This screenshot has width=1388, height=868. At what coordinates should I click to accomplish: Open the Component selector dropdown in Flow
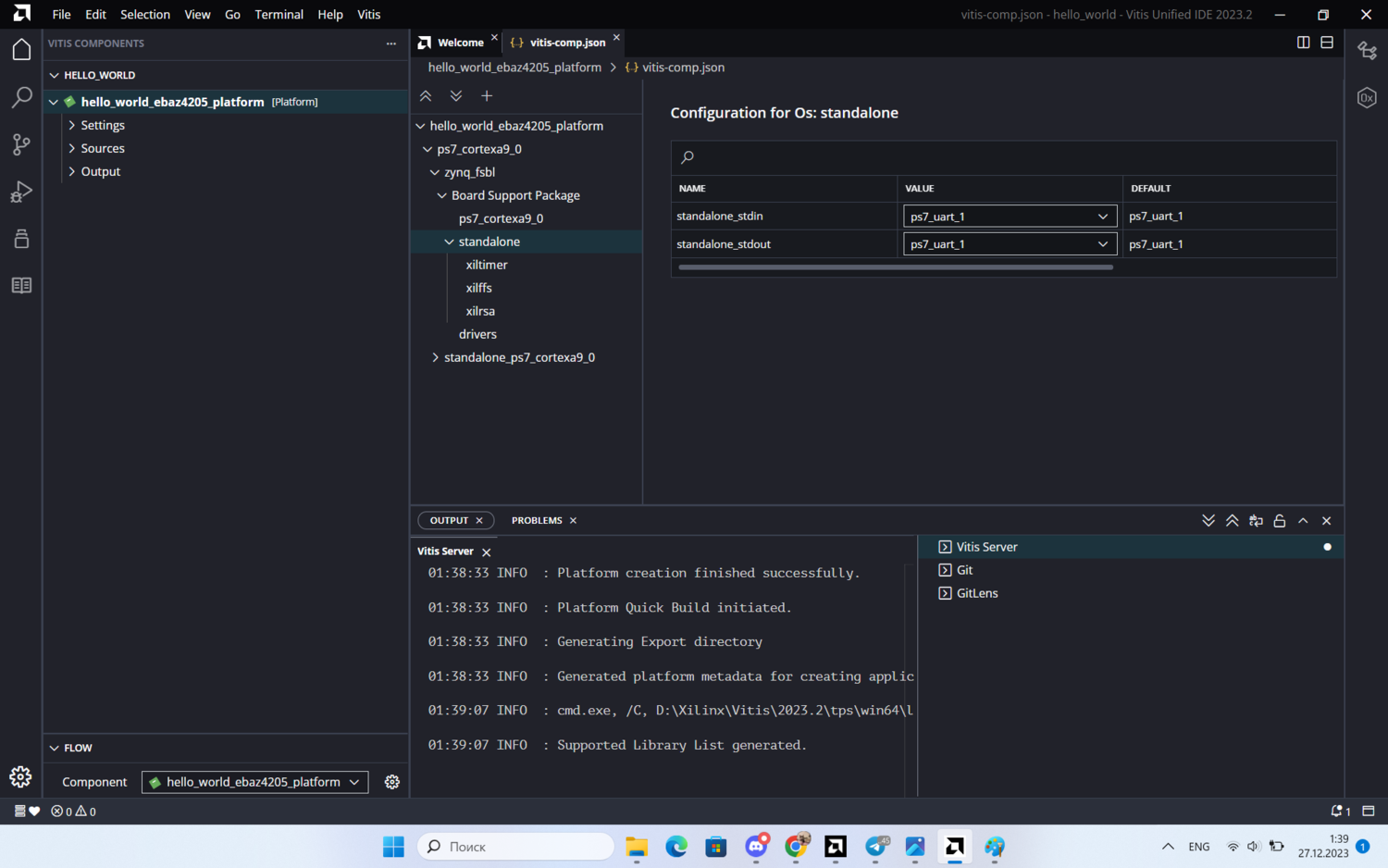click(254, 782)
